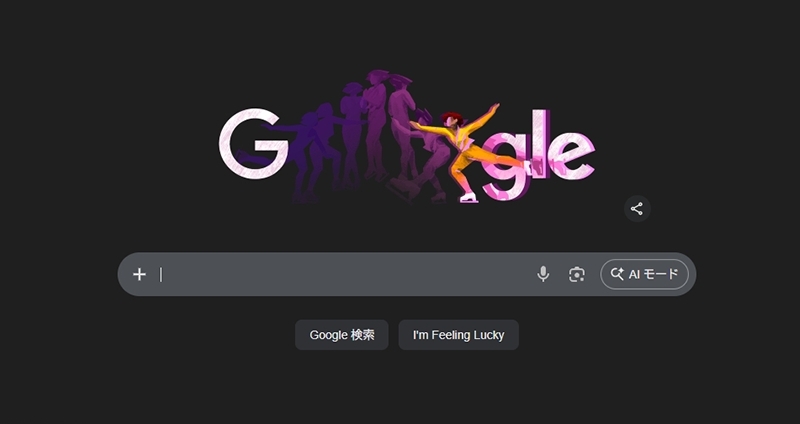Viewport: 800px width, 424px height.
Task: Click the skater's white ice skate in doodle
Action: coord(468,197)
